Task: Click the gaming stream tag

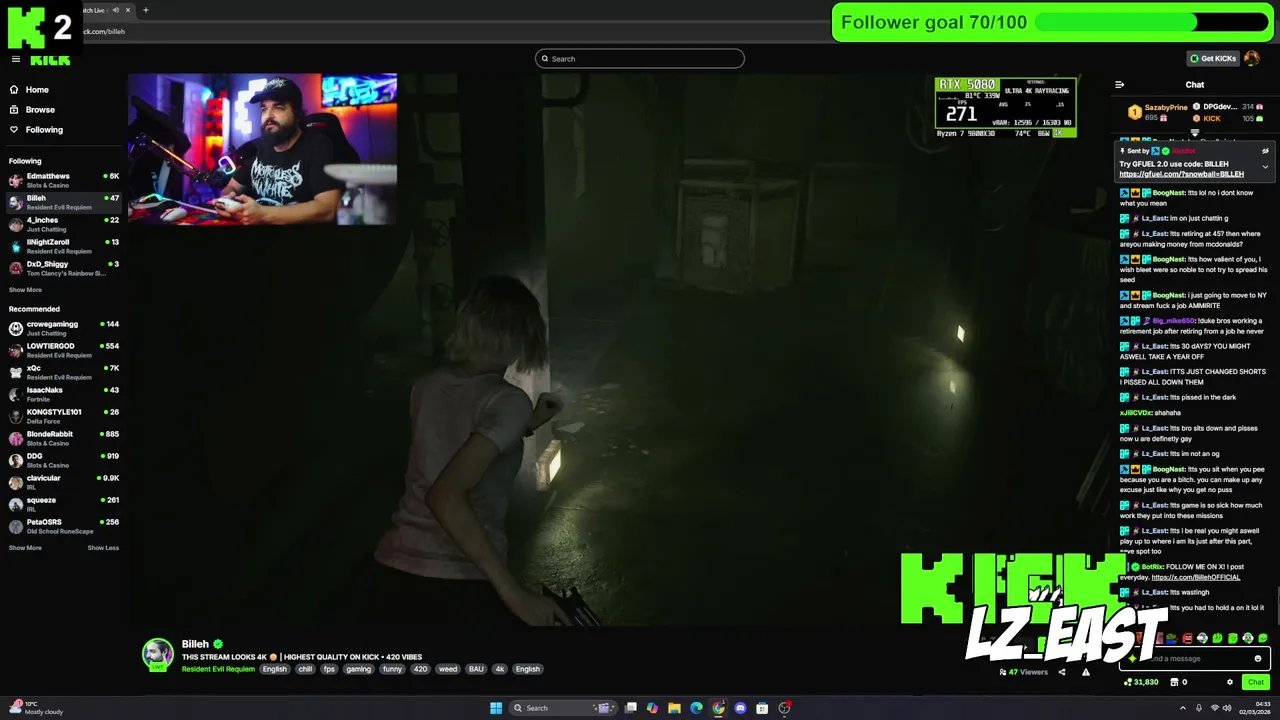Action: point(358,669)
